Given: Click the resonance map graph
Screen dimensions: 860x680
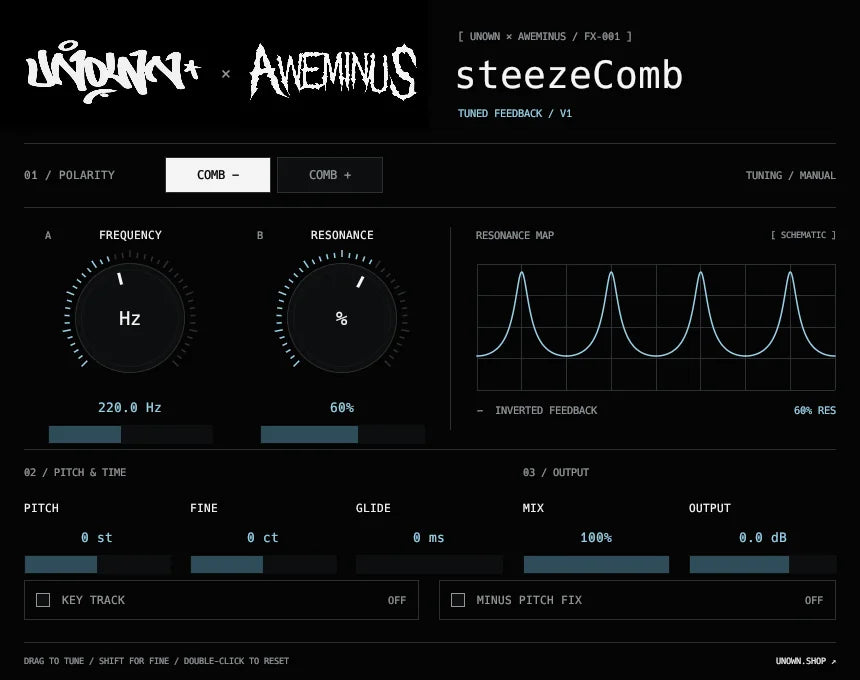Looking at the screenshot, I should [x=656, y=327].
